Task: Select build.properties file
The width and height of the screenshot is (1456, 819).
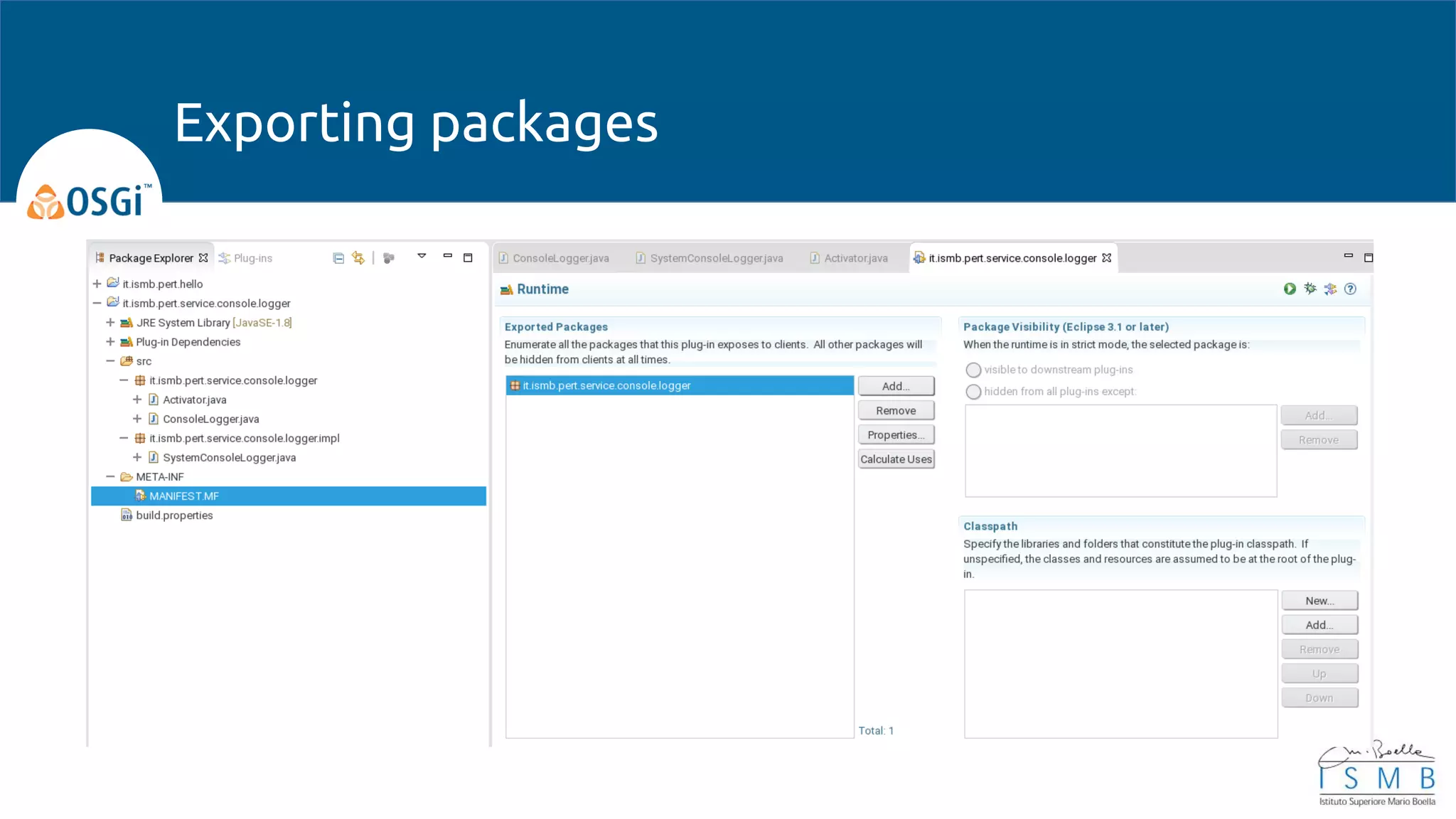Action: coord(167,515)
